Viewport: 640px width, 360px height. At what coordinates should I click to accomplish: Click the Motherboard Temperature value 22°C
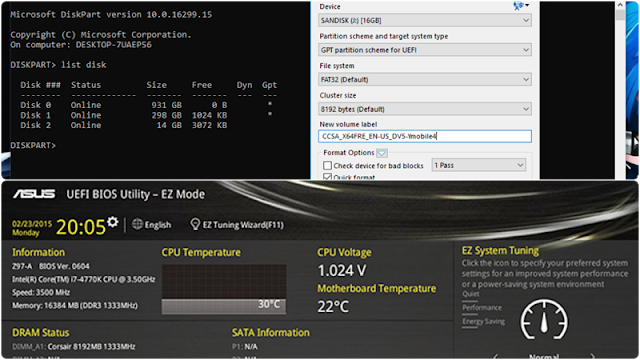pos(333,307)
